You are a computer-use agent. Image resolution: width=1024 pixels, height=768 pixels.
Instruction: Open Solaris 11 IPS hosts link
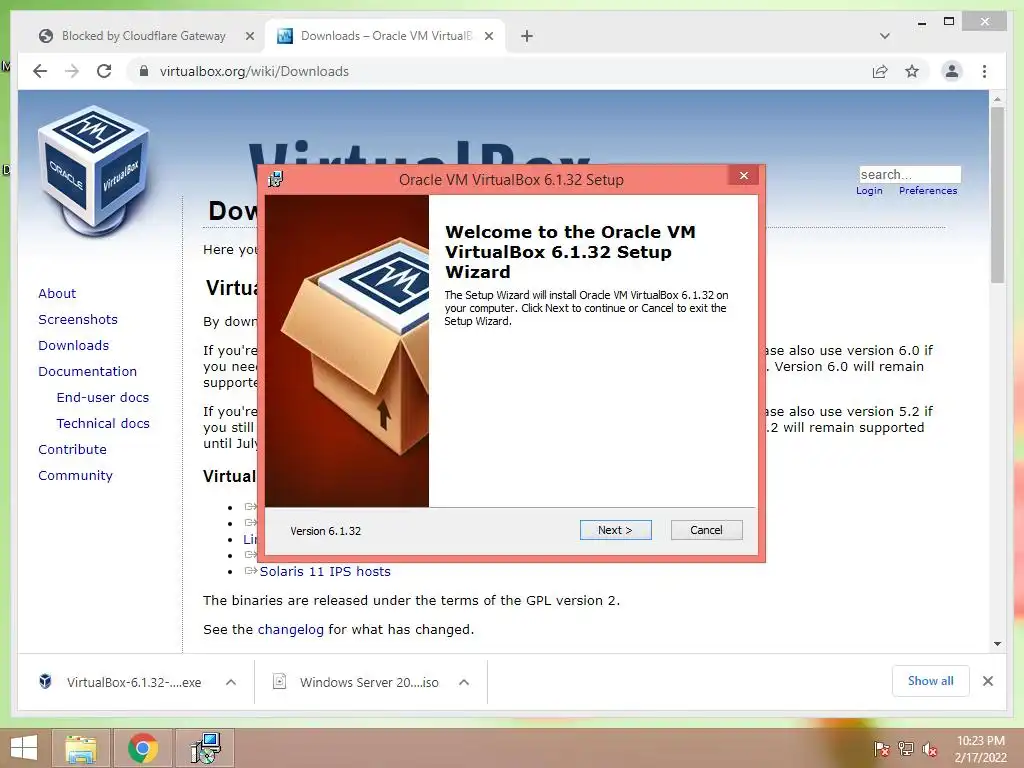click(325, 571)
